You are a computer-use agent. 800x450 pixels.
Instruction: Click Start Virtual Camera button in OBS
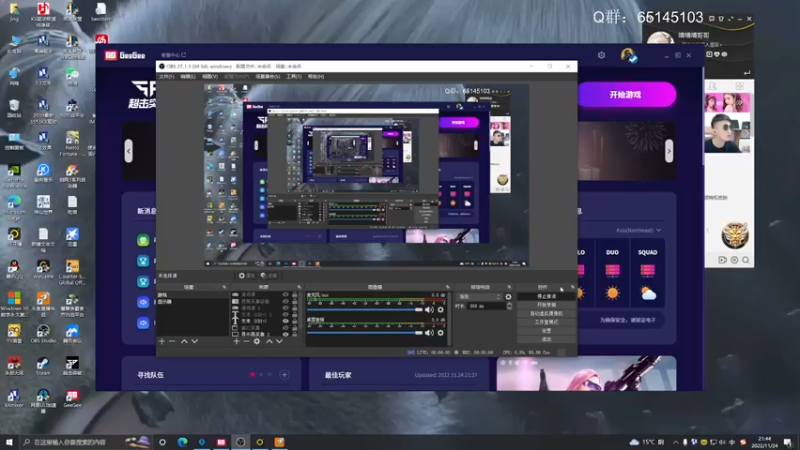click(x=546, y=313)
